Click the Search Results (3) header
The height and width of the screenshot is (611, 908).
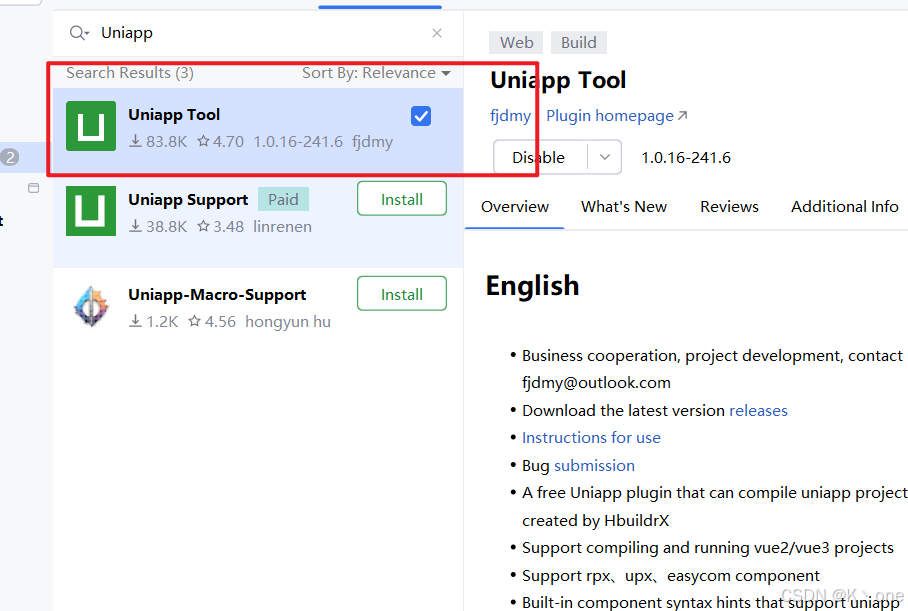[130, 73]
